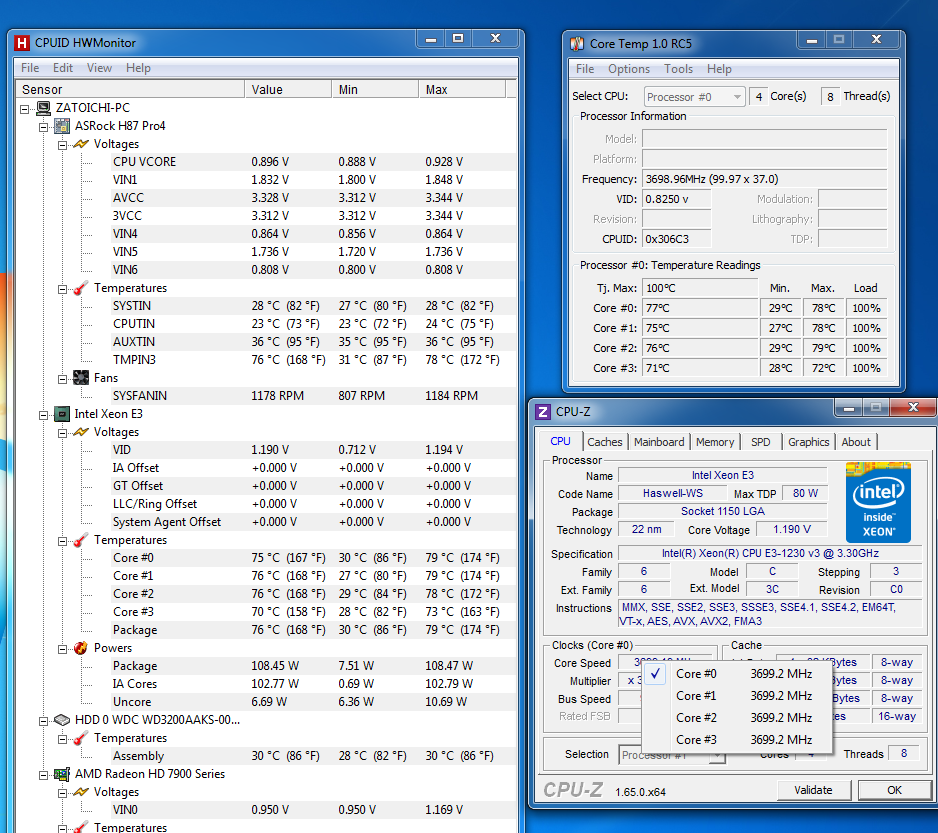Open the HWMonitor View menu
Image resolution: width=938 pixels, height=833 pixels.
(99, 68)
